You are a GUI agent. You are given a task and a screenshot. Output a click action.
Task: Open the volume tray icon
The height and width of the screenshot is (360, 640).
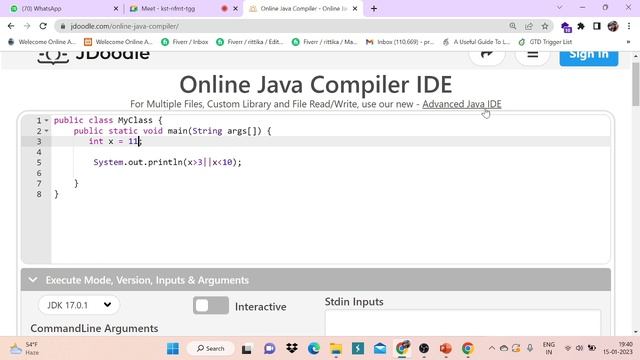click(579, 348)
